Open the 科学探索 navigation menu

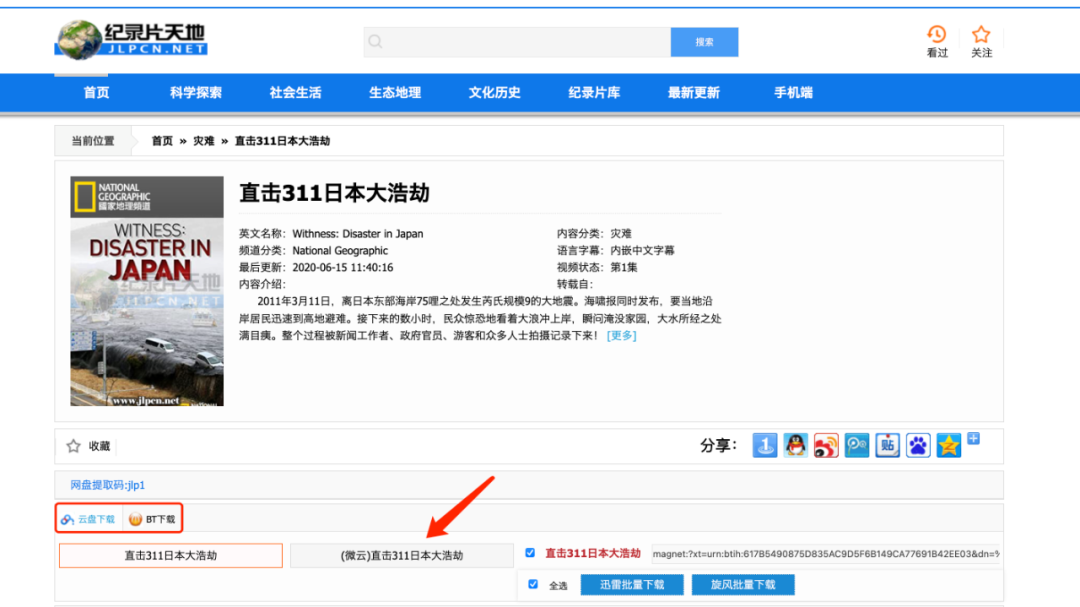tap(196, 93)
